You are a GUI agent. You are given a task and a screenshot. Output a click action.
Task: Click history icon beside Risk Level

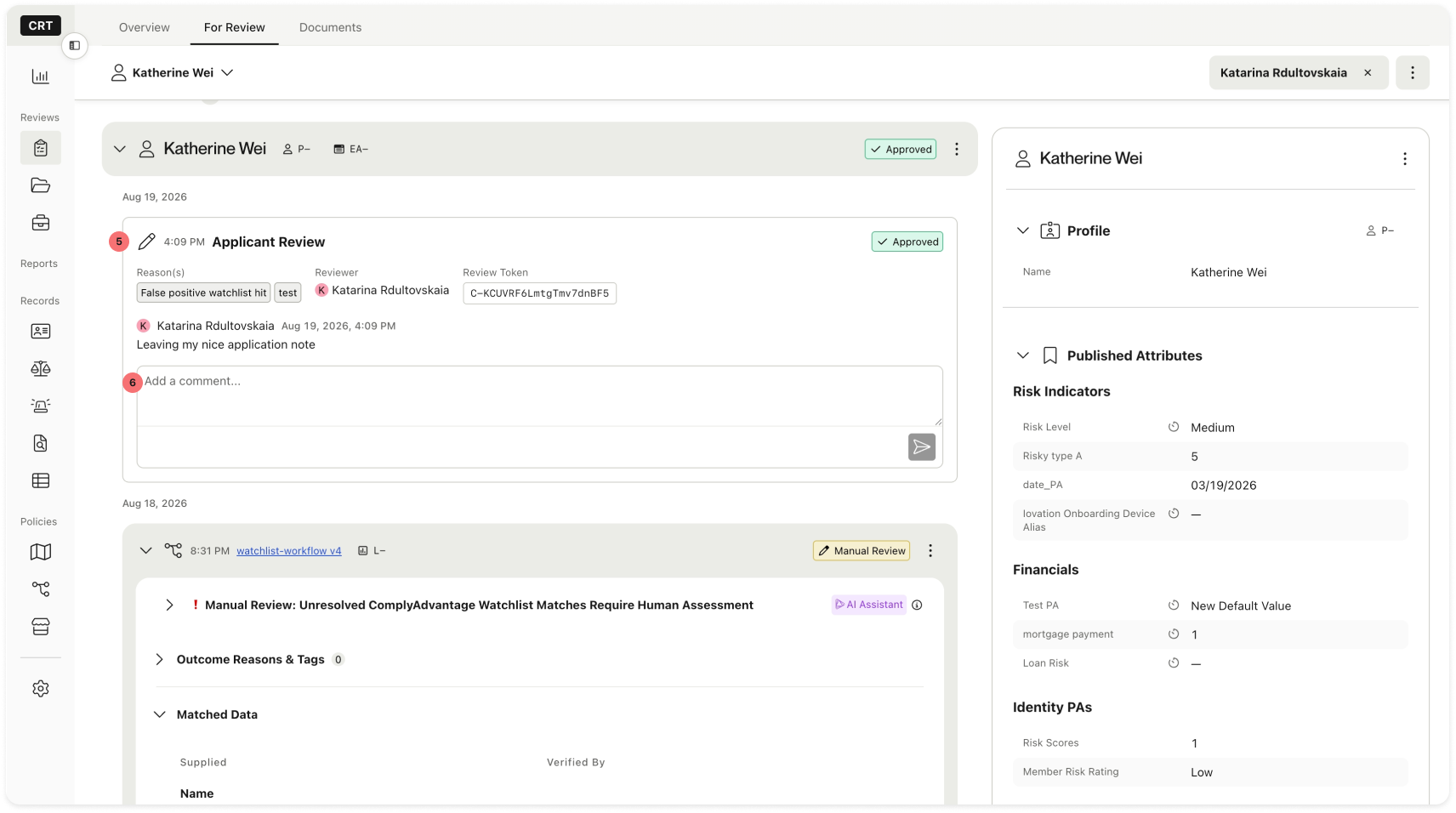[x=1173, y=427]
